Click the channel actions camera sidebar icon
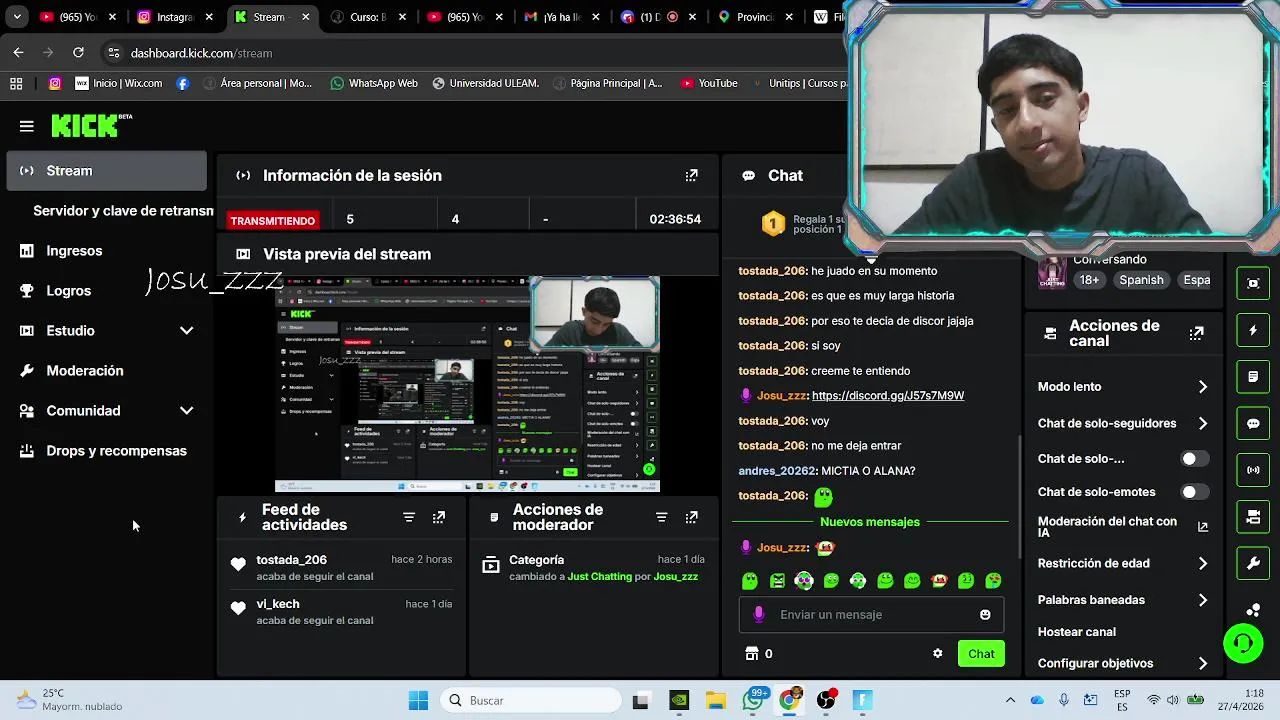This screenshot has height=720, width=1280. [x=1253, y=517]
